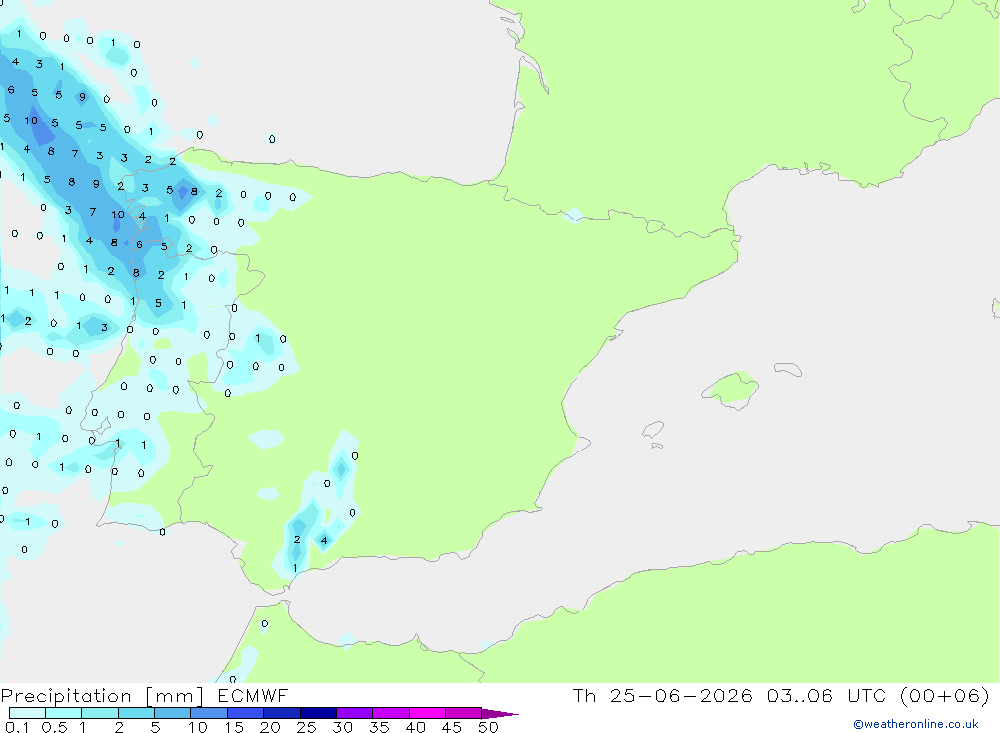
Task: Pick the 35–40 mm legend color box
Action: click(391, 713)
